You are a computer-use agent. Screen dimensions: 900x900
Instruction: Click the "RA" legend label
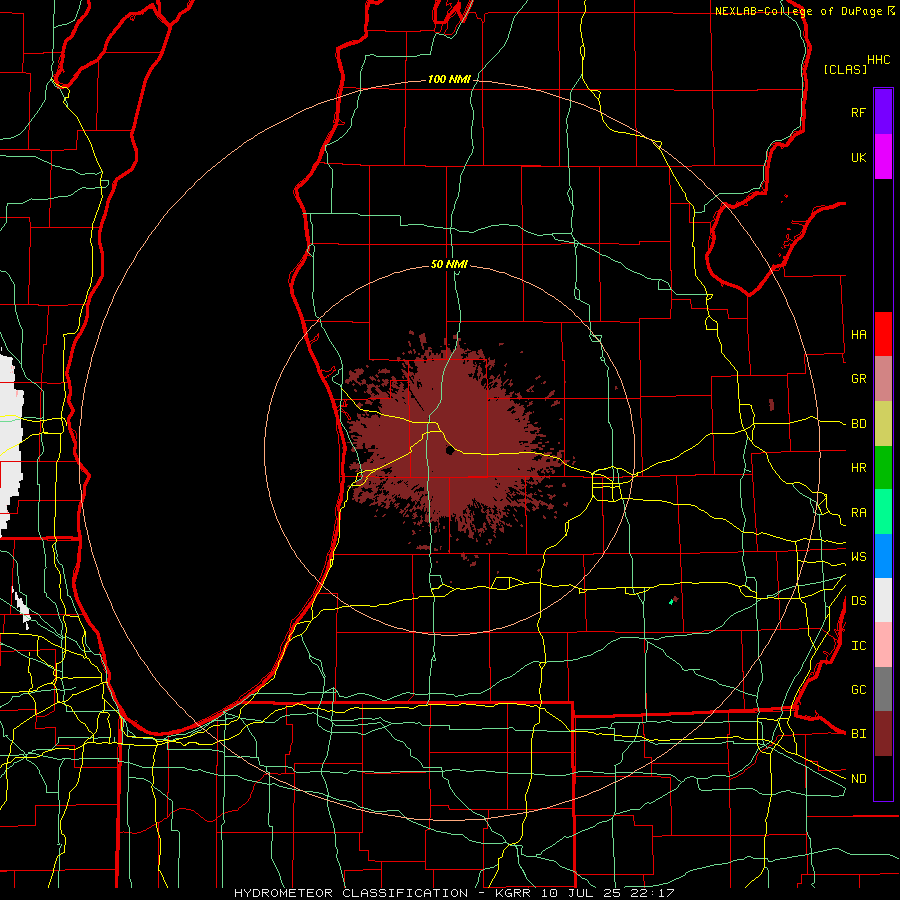(x=859, y=513)
